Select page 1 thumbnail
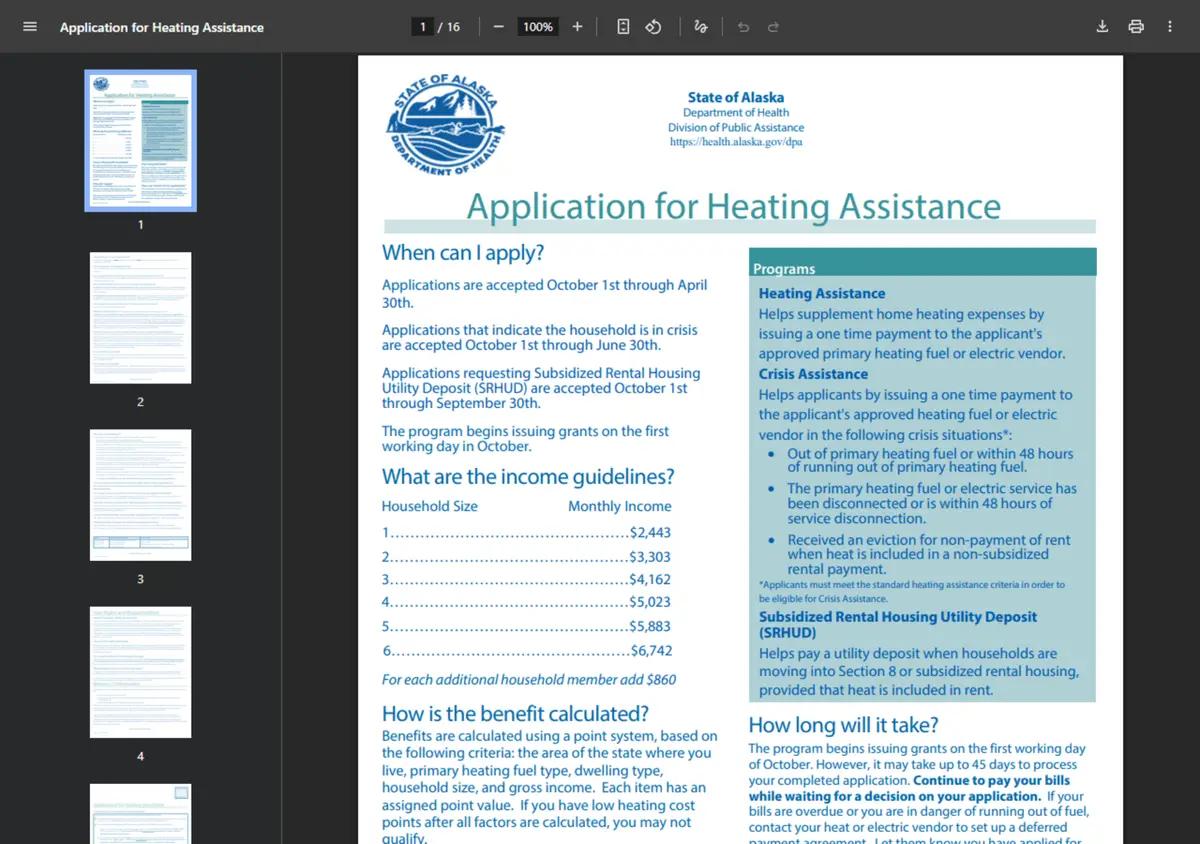The height and width of the screenshot is (844, 1200). click(x=140, y=140)
